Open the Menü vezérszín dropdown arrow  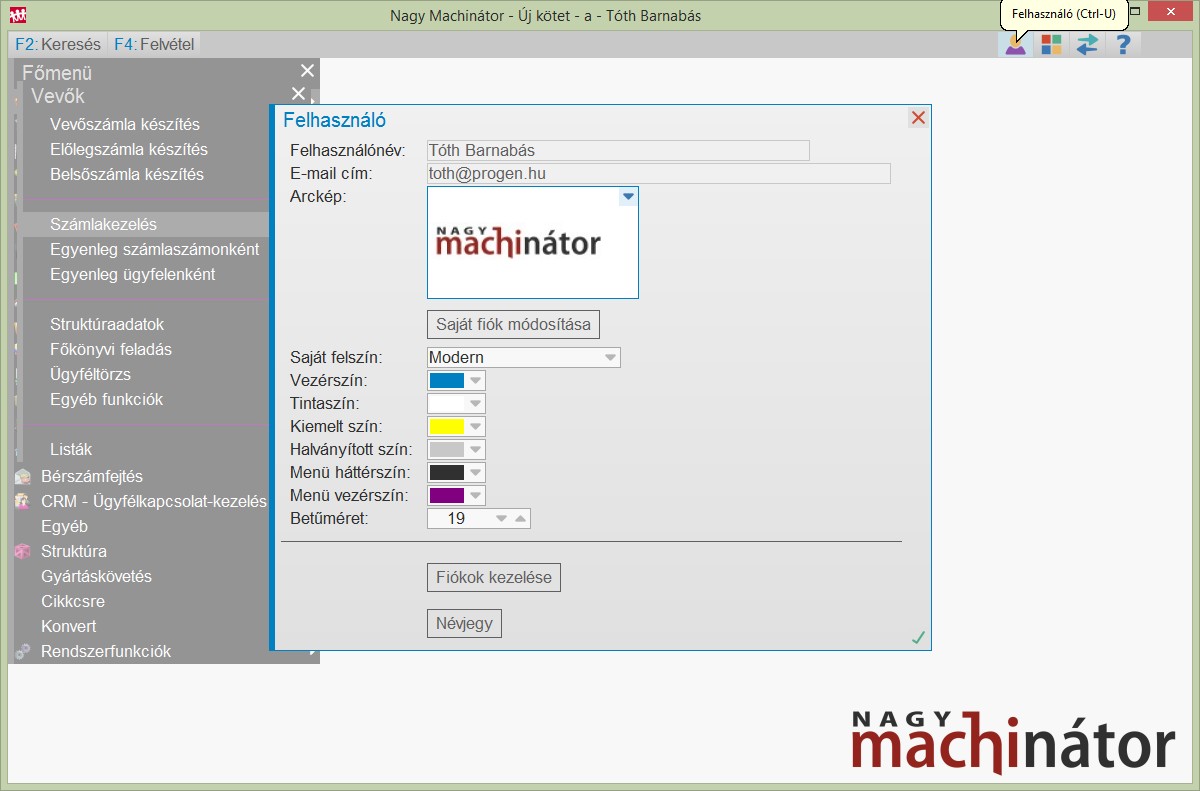[476, 496]
